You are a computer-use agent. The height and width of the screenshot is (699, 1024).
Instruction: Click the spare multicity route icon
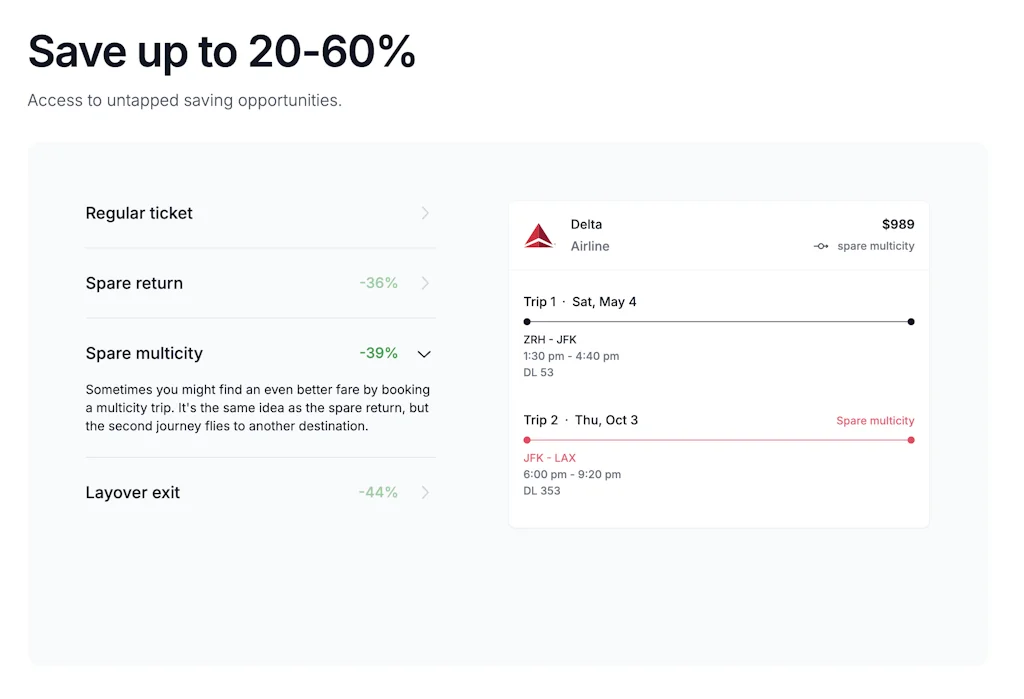pyautogui.click(x=821, y=247)
